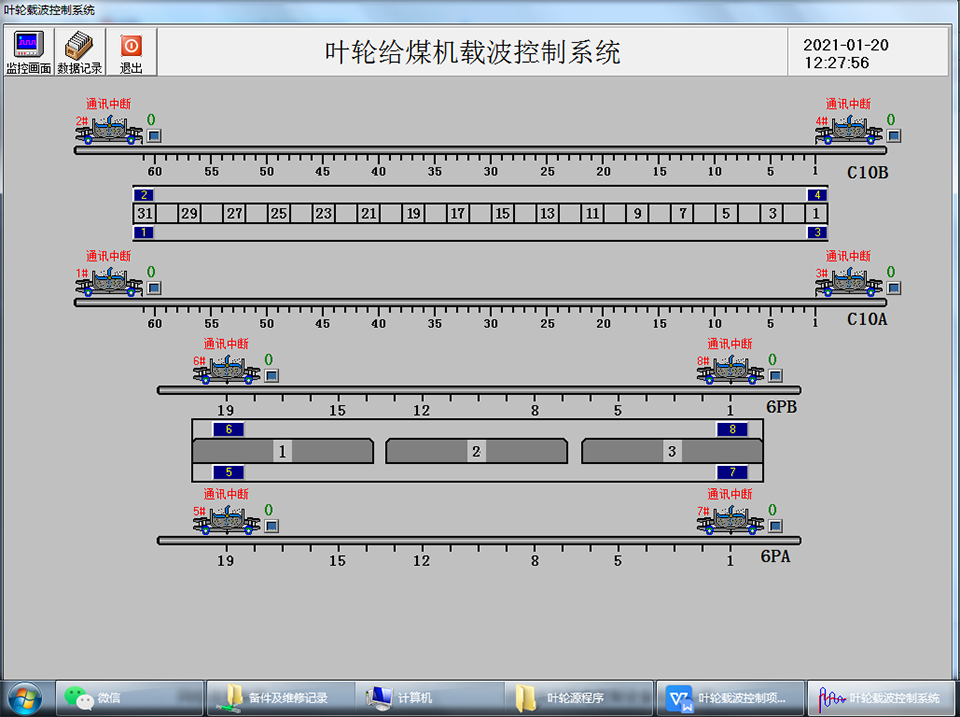Select feeder 5# on track 6PA
The width and height of the screenshot is (960, 717).
(x=227, y=520)
